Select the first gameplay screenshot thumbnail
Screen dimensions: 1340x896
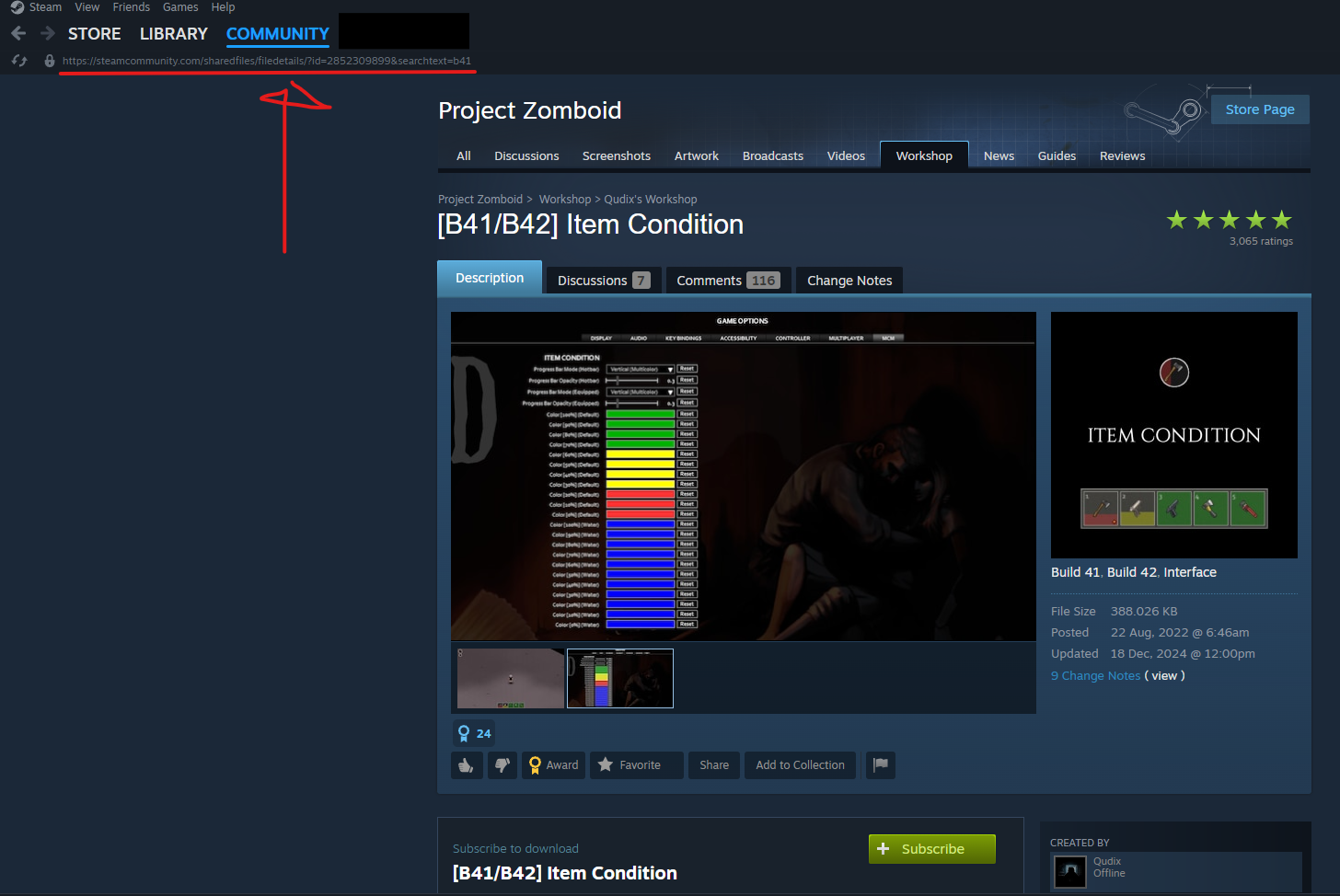click(x=511, y=679)
